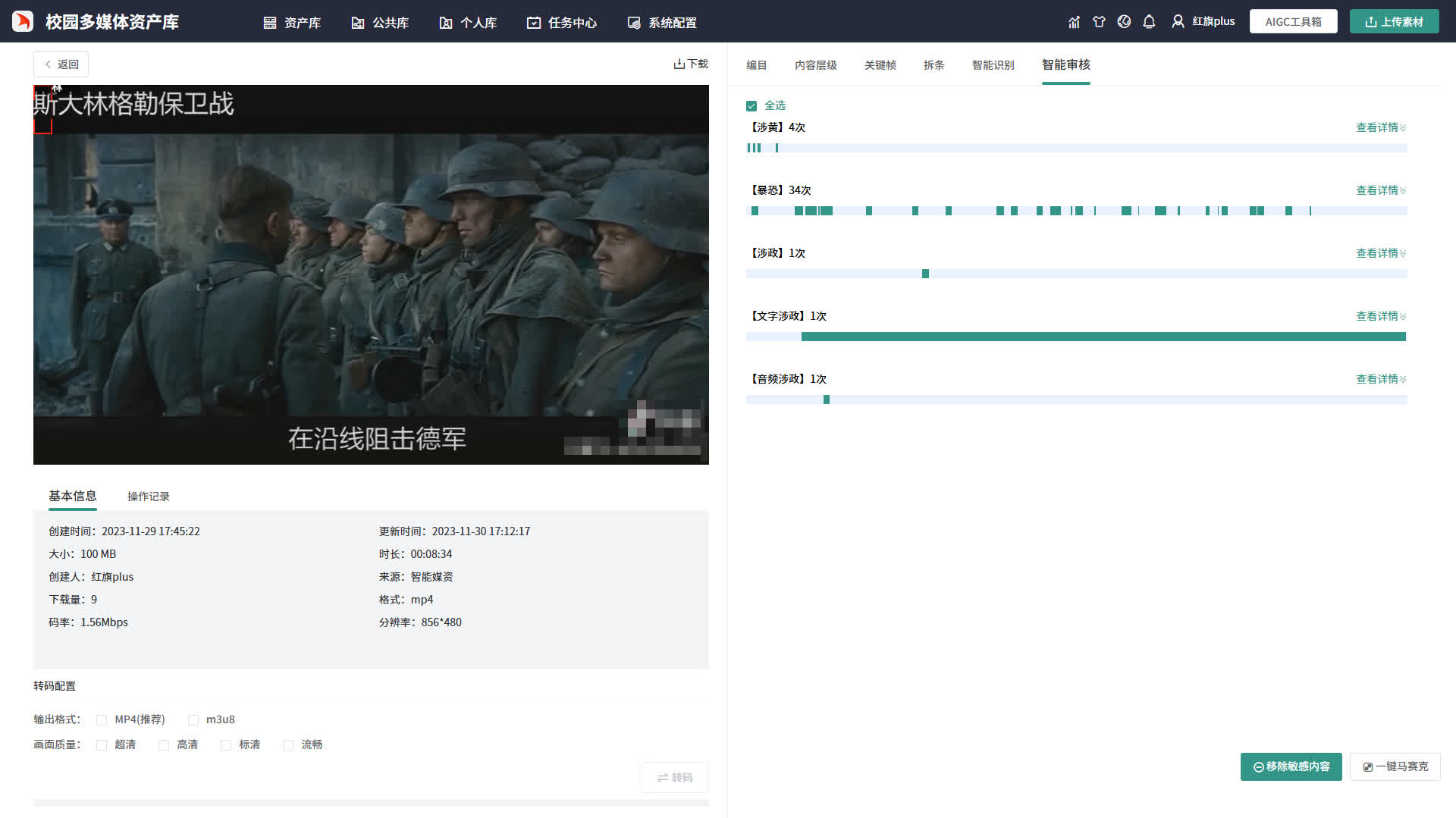Viewport: 1456px width, 818px height.
Task: Open the 红旗plus user menu
Action: coord(1203,22)
